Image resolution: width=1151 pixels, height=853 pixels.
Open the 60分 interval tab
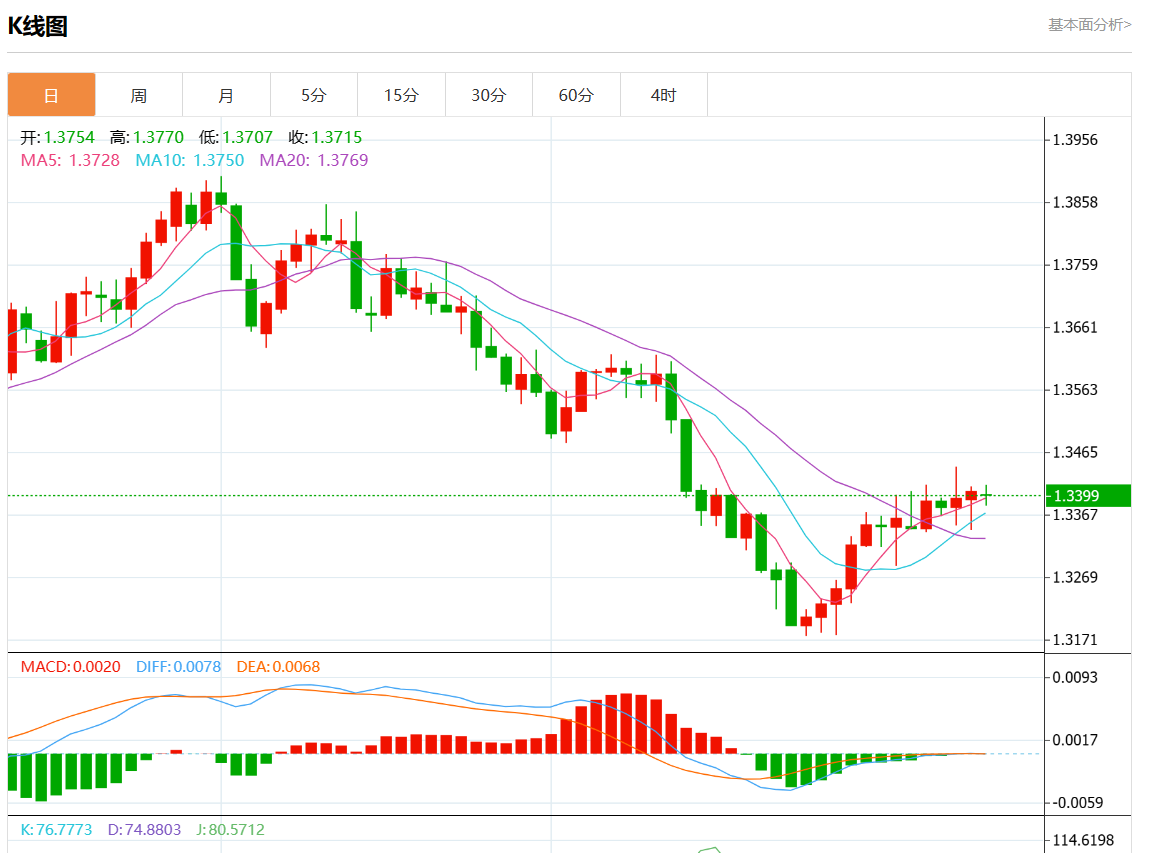point(576,95)
